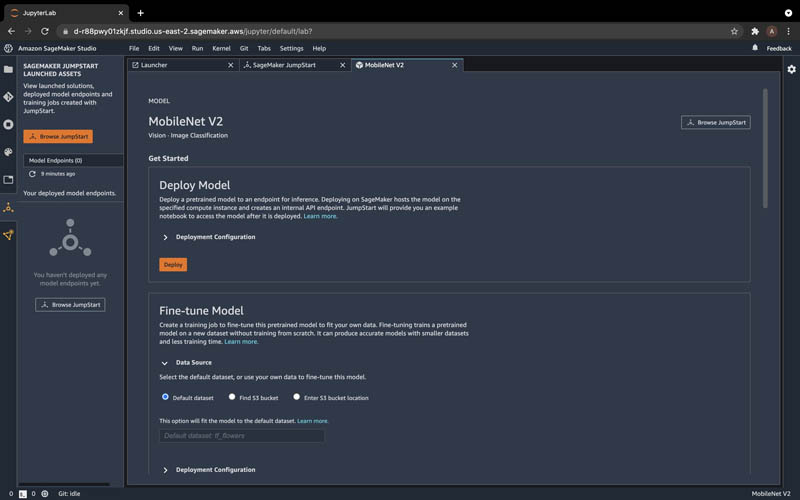
Task: Close the SageMaker JumpStart tab
Action: (343, 65)
